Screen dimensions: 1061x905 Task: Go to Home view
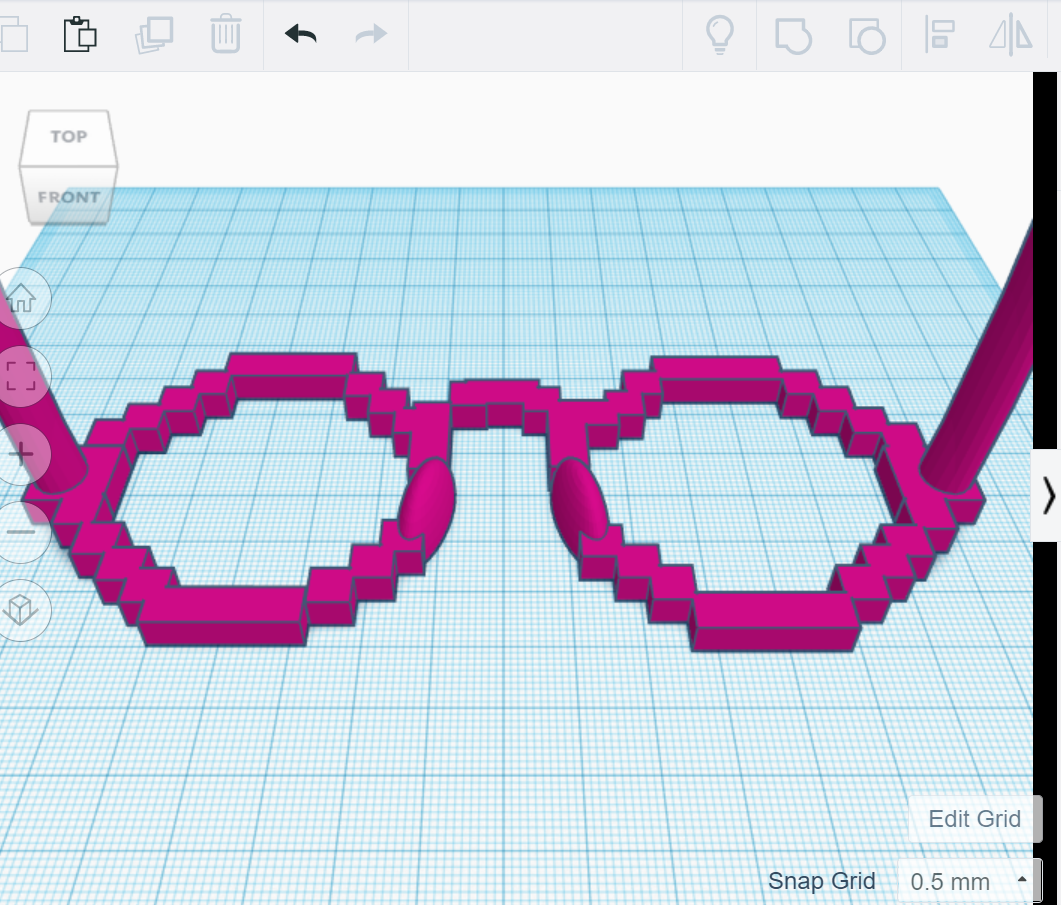point(22,299)
